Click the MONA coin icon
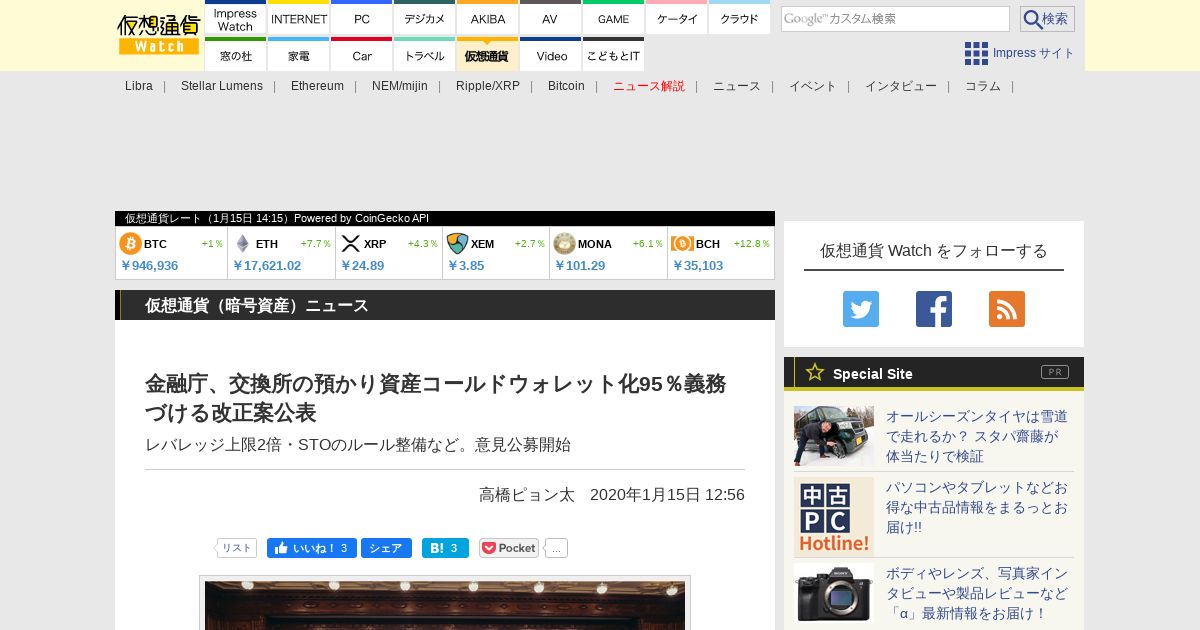The height and width of the screenshot is (630, 1200). point(564,244)
